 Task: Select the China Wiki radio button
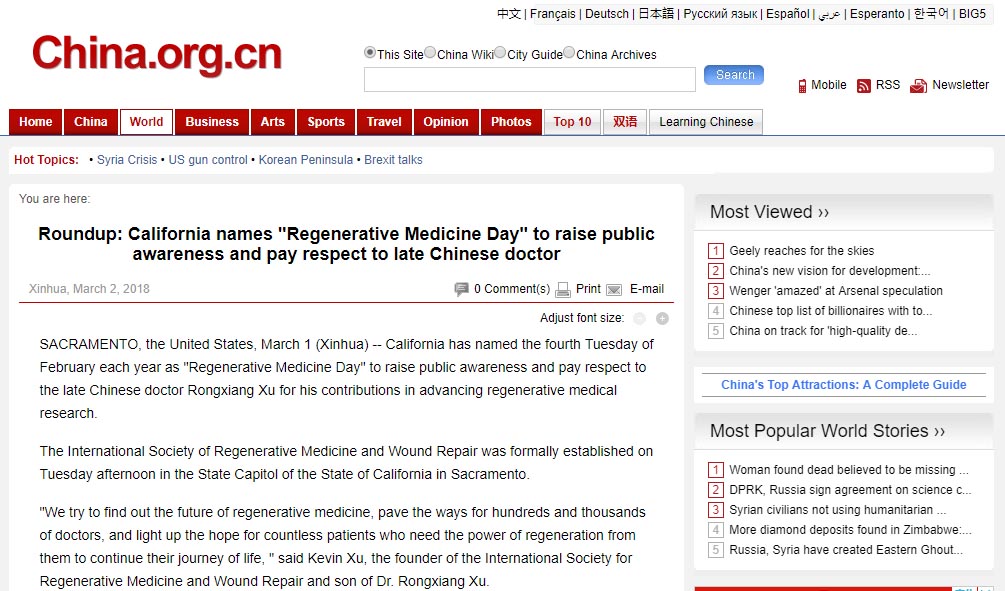coord(430,53)
